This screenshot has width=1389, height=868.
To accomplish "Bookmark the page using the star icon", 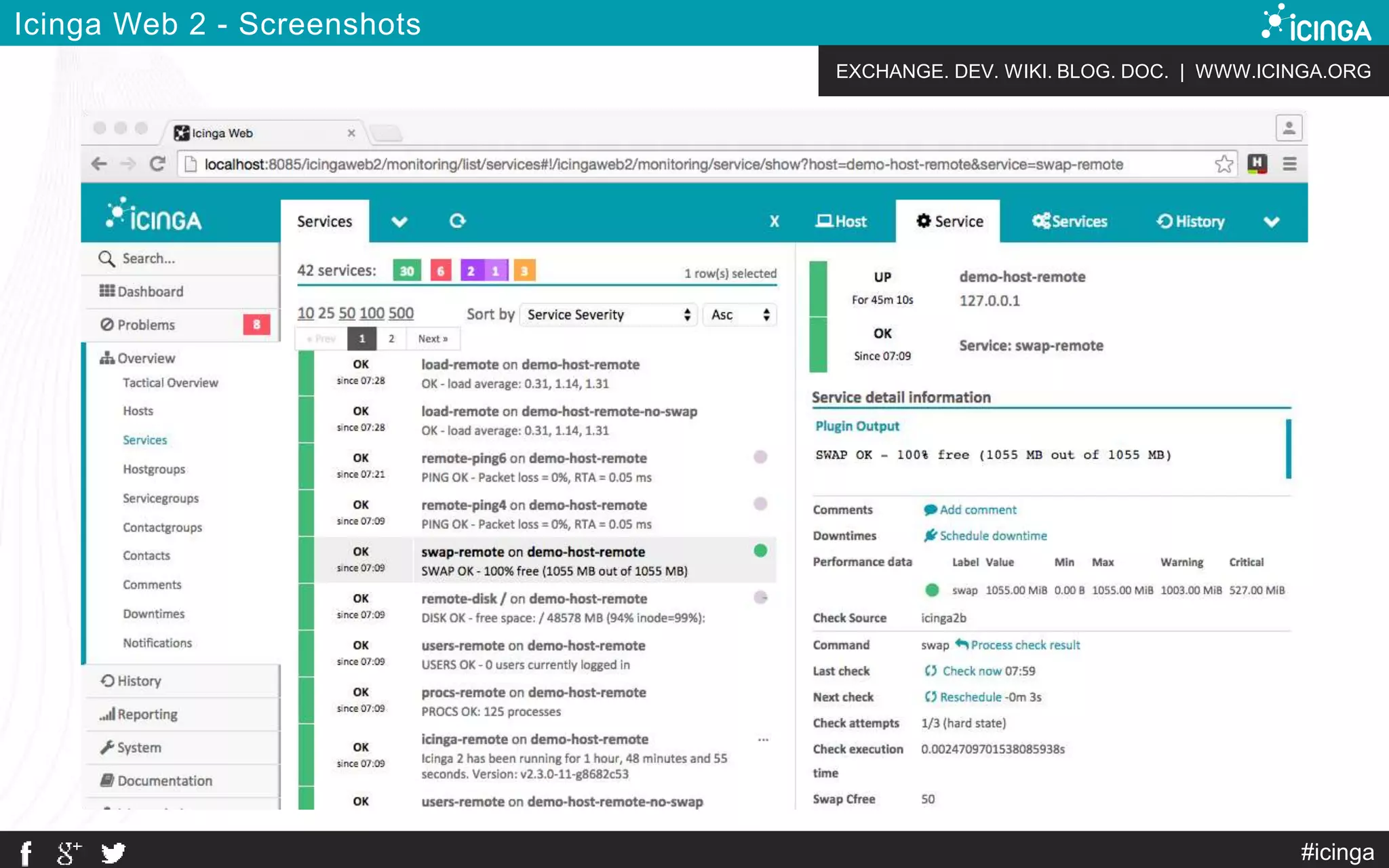I will pyautogui.click(x=1224, y=163).
